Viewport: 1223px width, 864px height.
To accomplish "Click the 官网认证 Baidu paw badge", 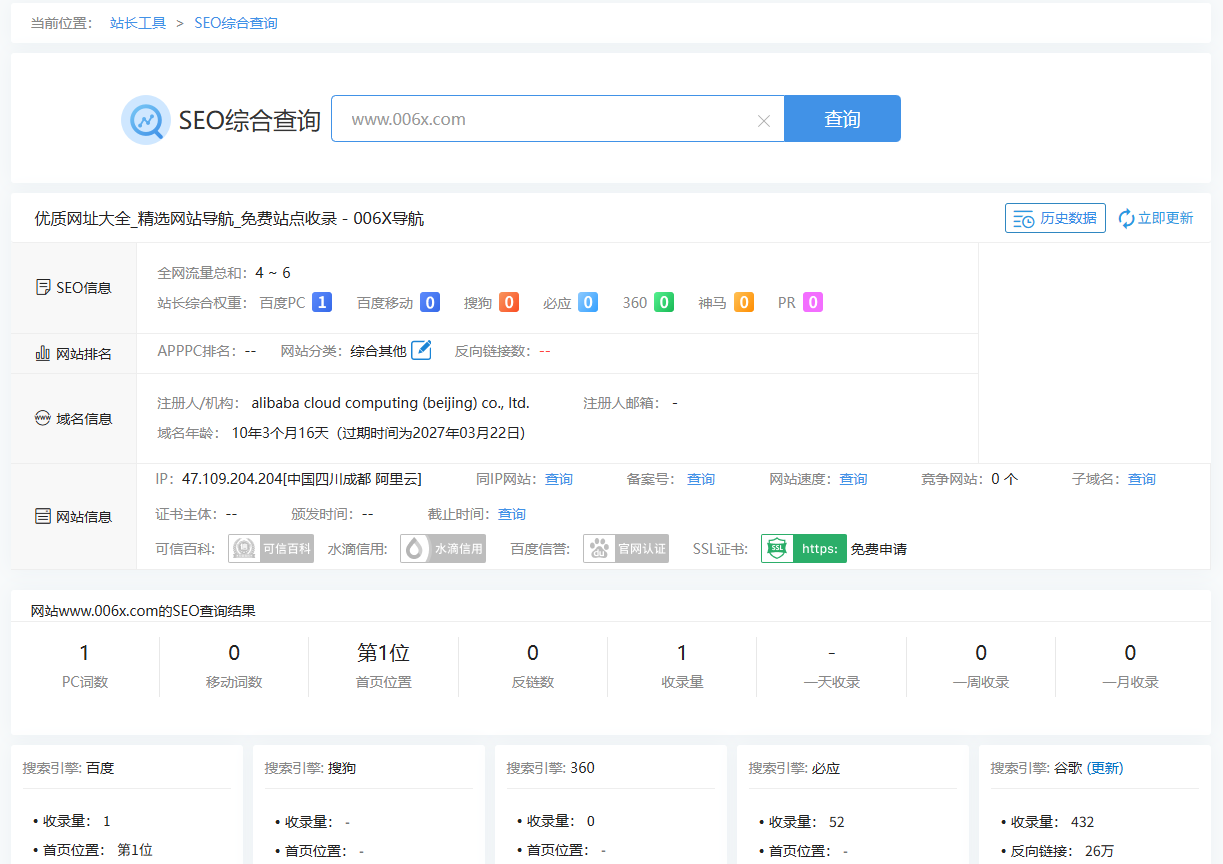I will click(x=626, y=548).
